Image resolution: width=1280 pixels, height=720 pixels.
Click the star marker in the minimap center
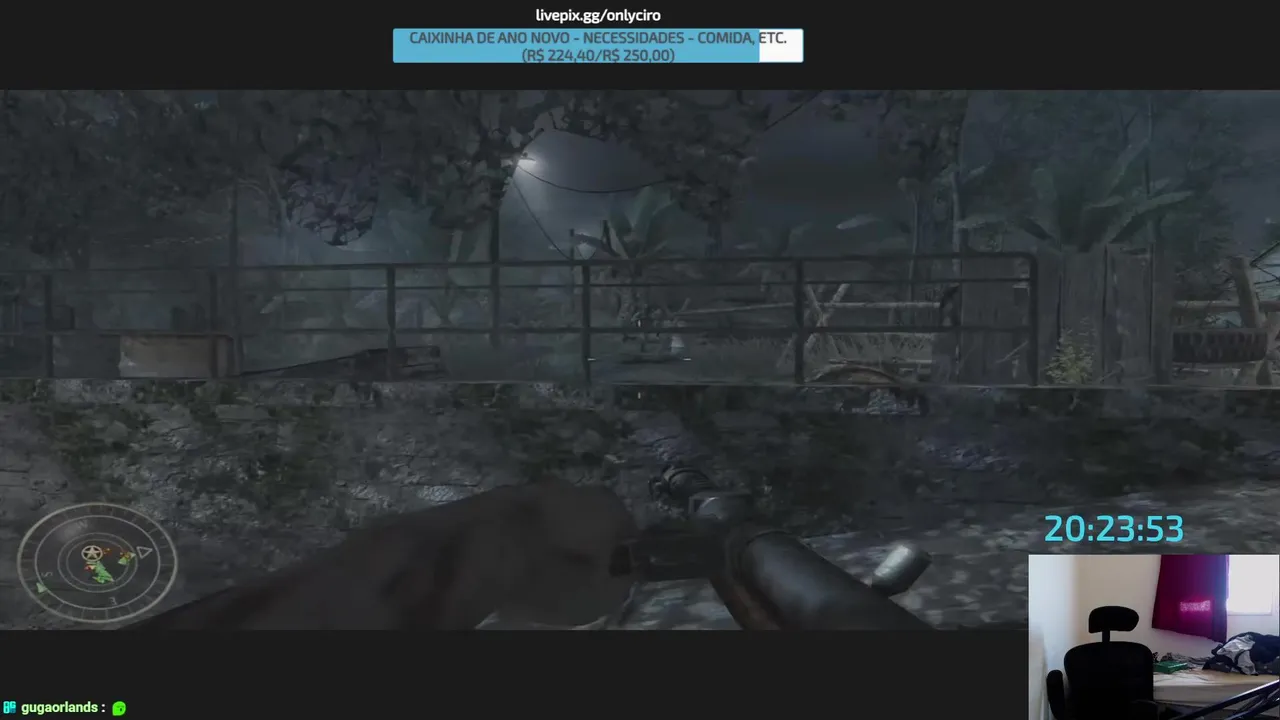click(92, 553)
